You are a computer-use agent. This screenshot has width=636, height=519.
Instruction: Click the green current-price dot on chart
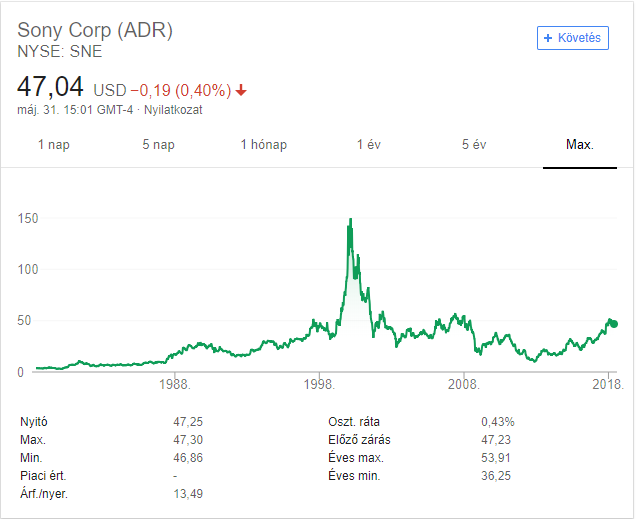(614, 324)
